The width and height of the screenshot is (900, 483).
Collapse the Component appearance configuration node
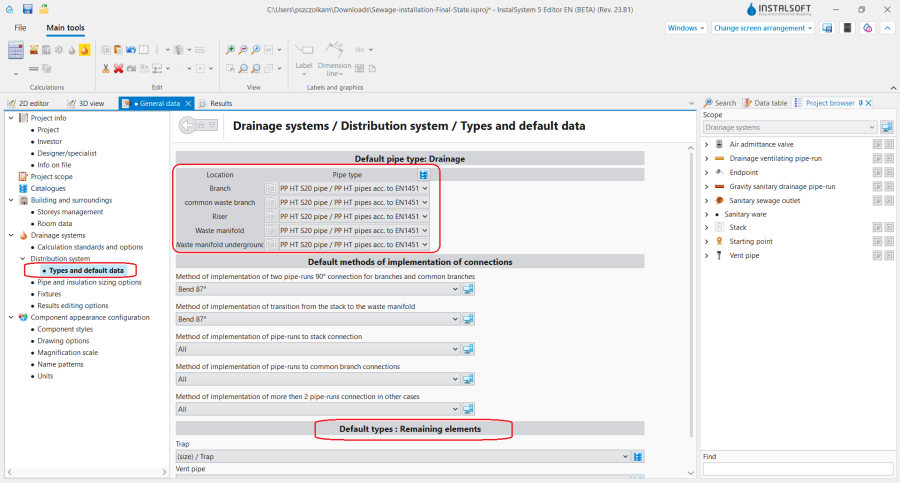(11, 317)
